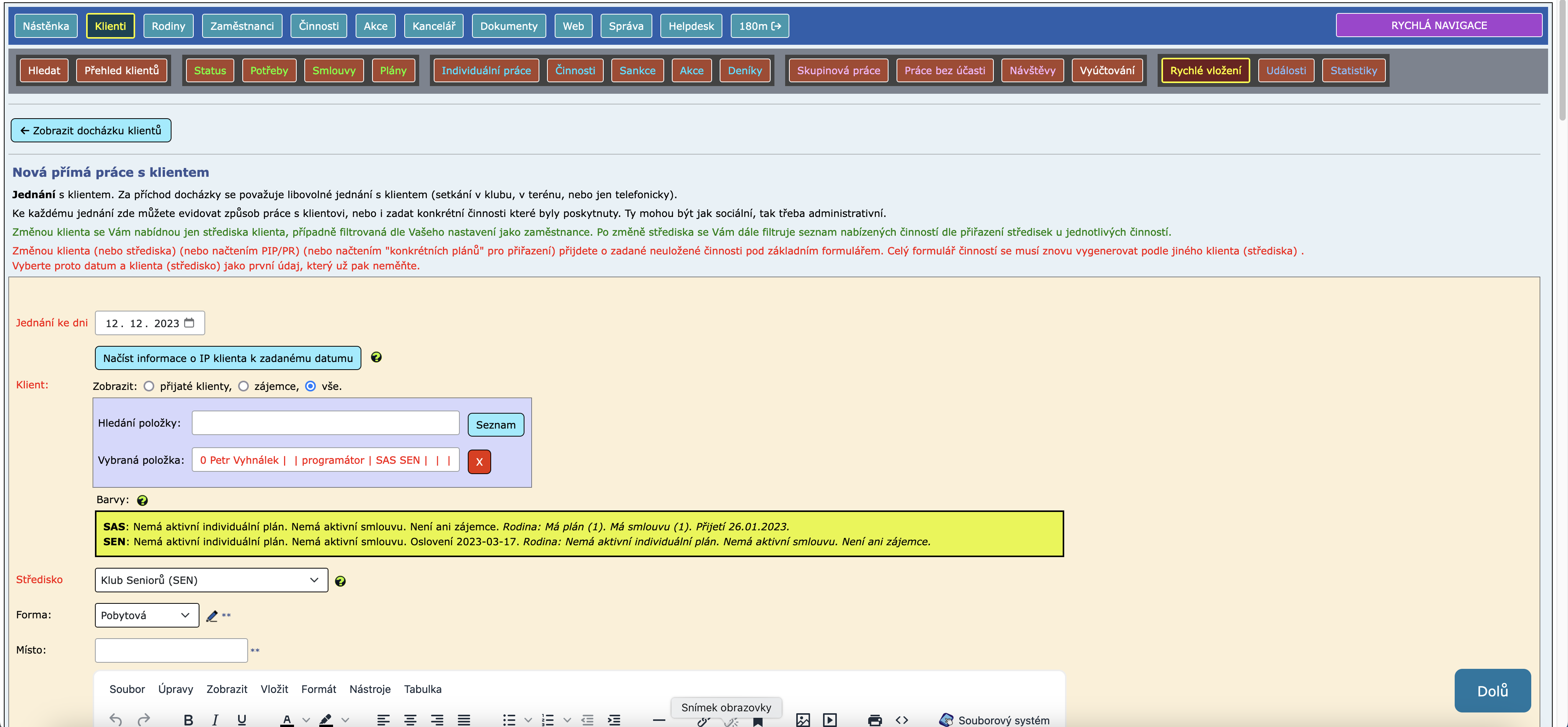Click help icon next to Středisko dropdown

click(340, 581)
